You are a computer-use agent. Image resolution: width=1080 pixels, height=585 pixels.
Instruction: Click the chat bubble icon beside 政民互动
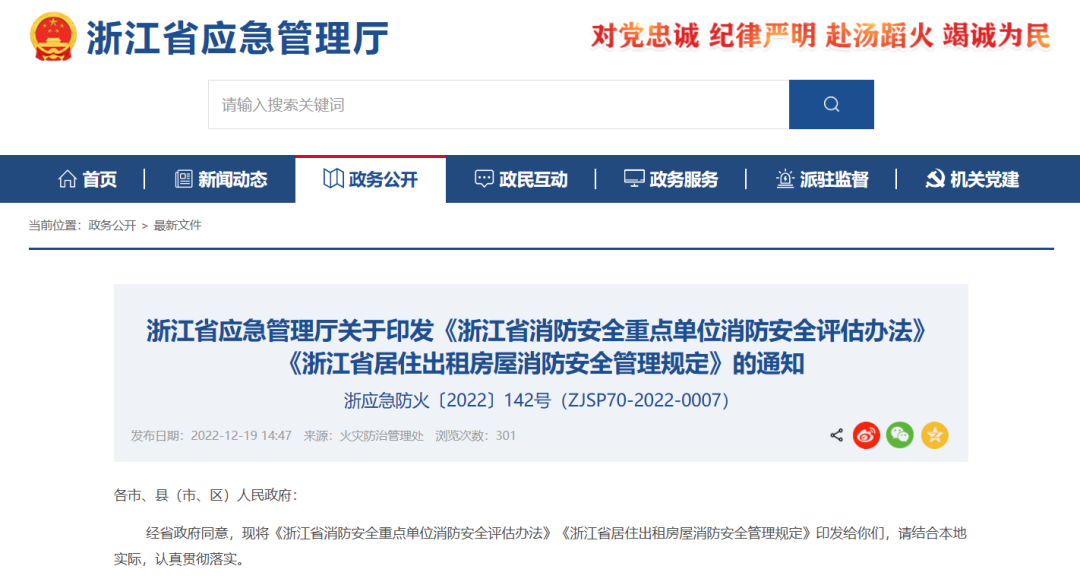tap(484, 179)
